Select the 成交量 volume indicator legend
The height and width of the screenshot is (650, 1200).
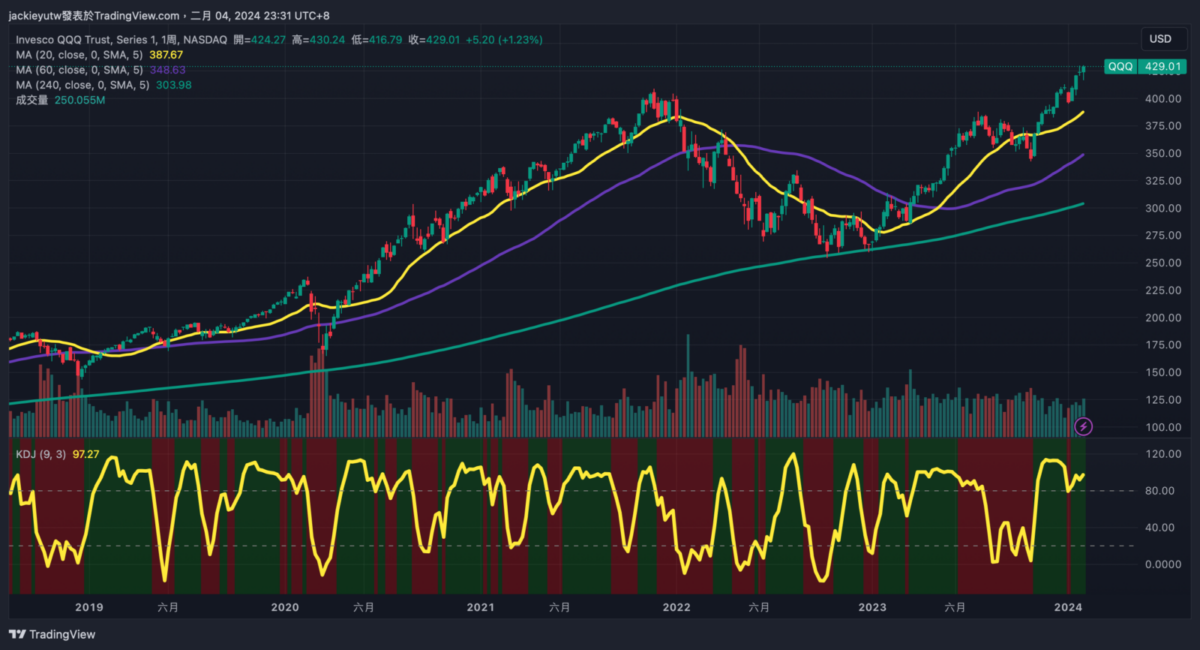tap(30, 100)
